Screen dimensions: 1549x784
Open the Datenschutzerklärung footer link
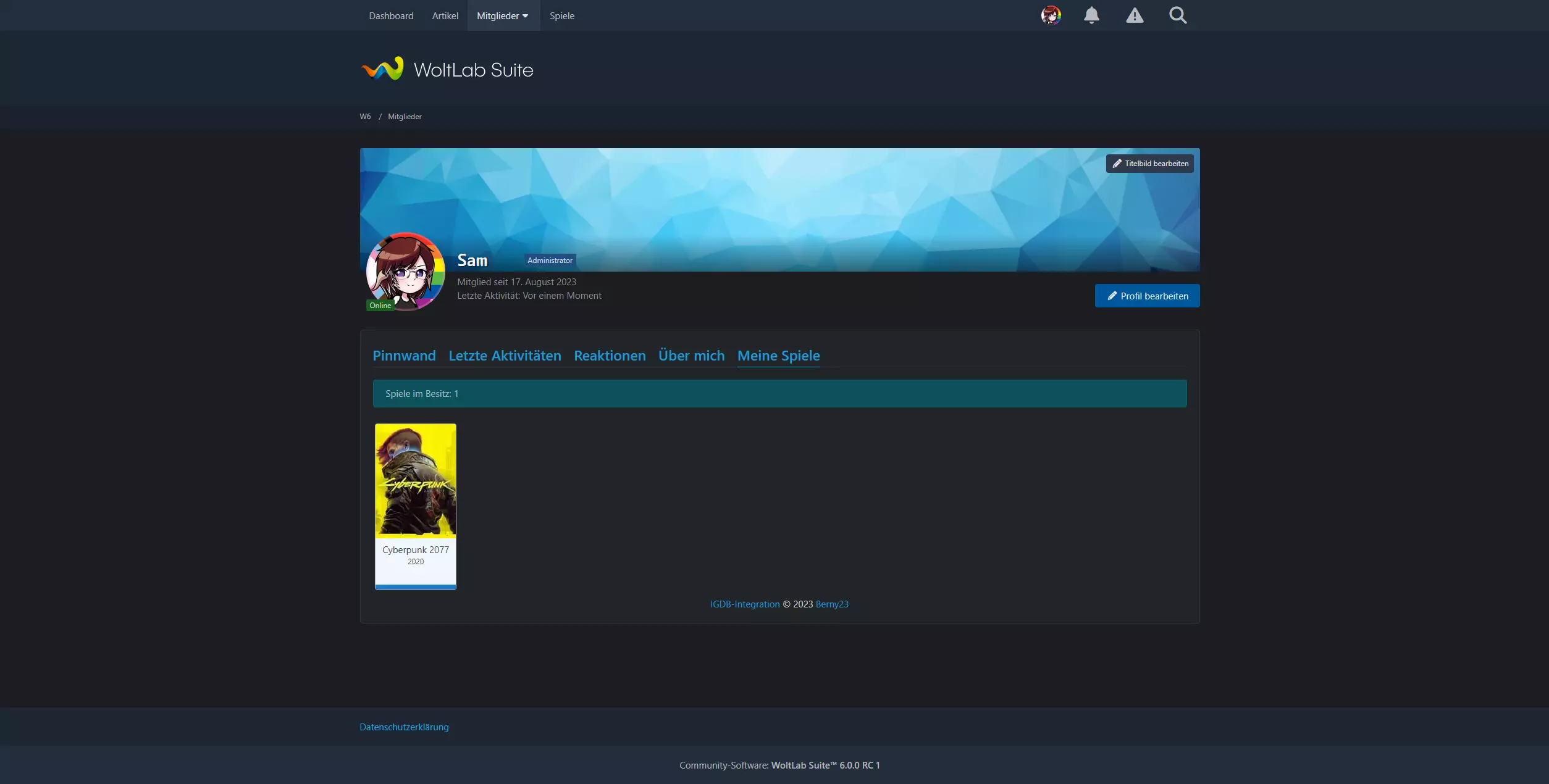pyautogui.click(x=404, y=727)
